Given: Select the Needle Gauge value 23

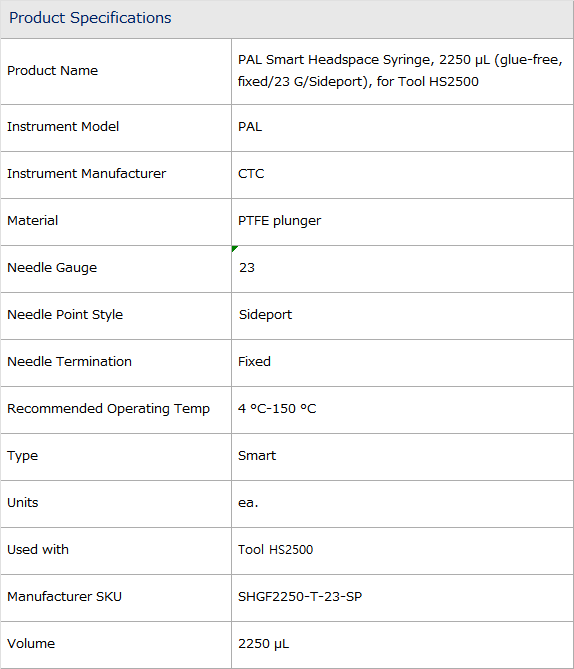Looking at the screenshot, I should tap(247, 268).
